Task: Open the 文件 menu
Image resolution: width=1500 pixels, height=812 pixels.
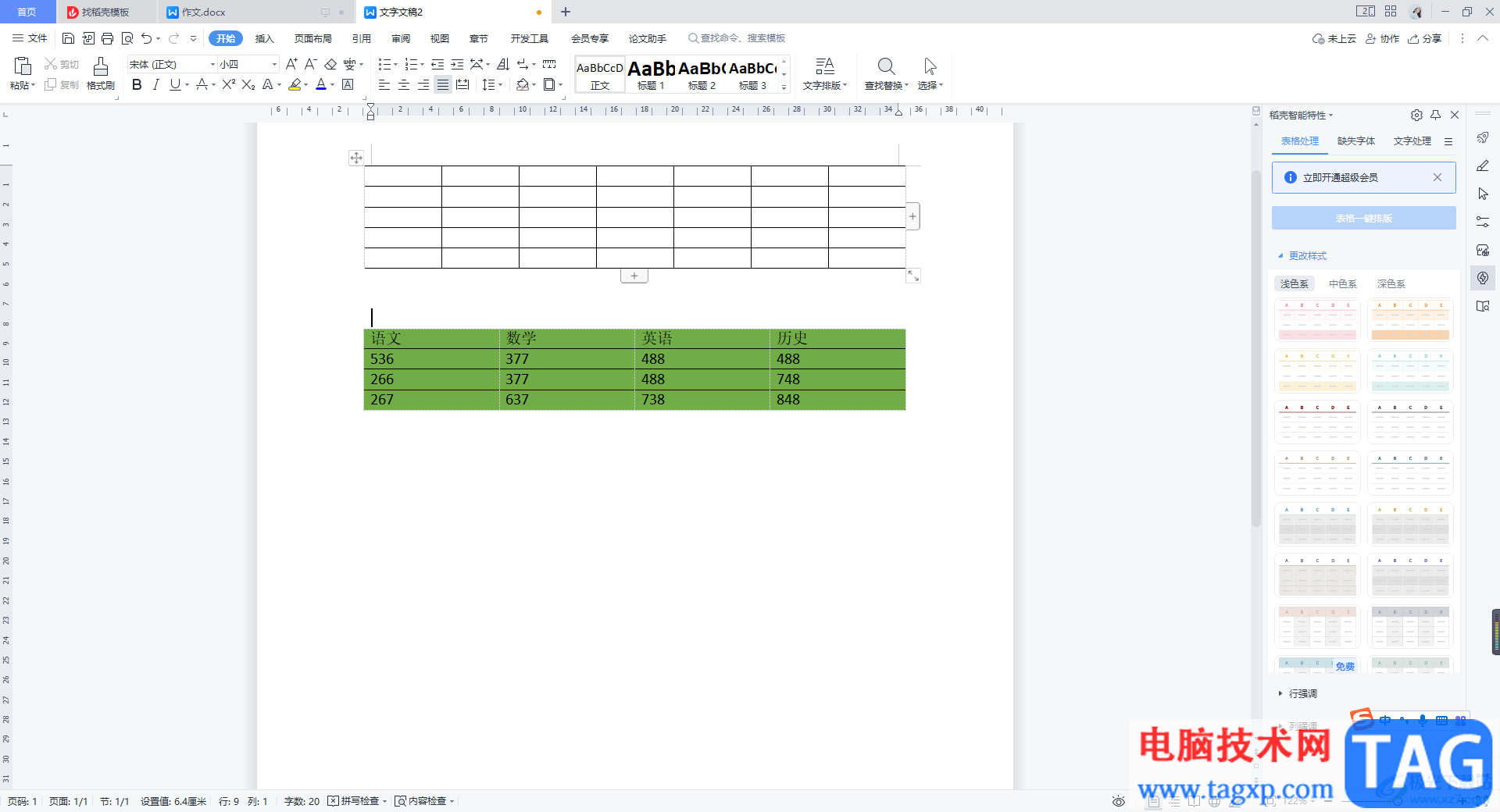Action: point(30,38)
